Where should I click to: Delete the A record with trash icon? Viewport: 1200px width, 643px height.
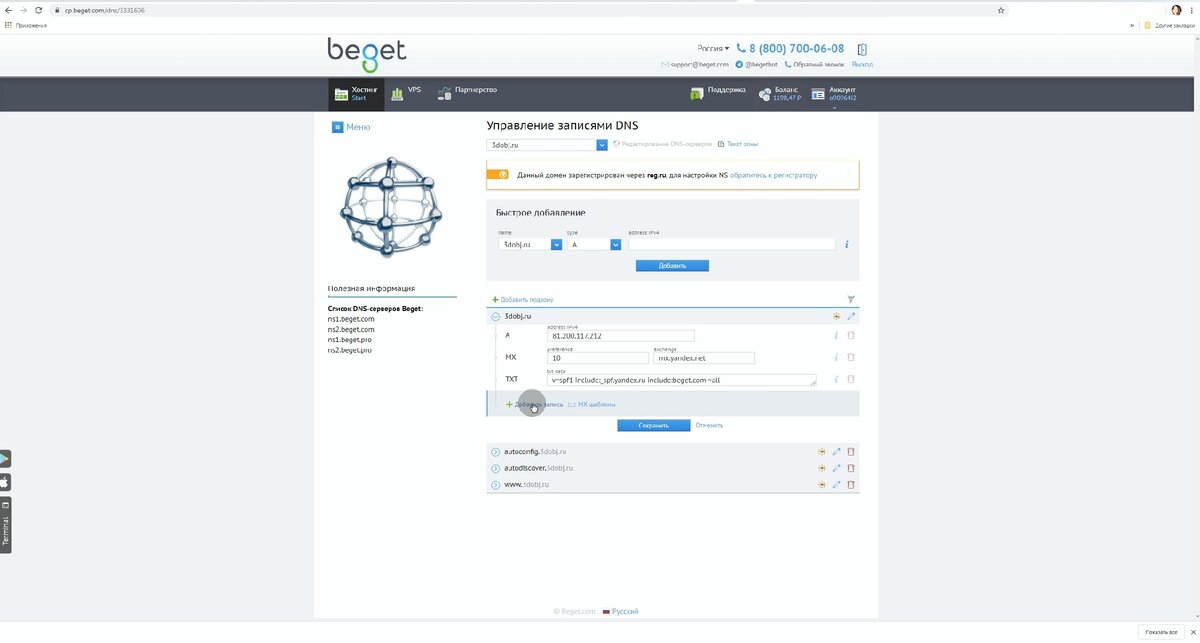click(x=851, y=336)
